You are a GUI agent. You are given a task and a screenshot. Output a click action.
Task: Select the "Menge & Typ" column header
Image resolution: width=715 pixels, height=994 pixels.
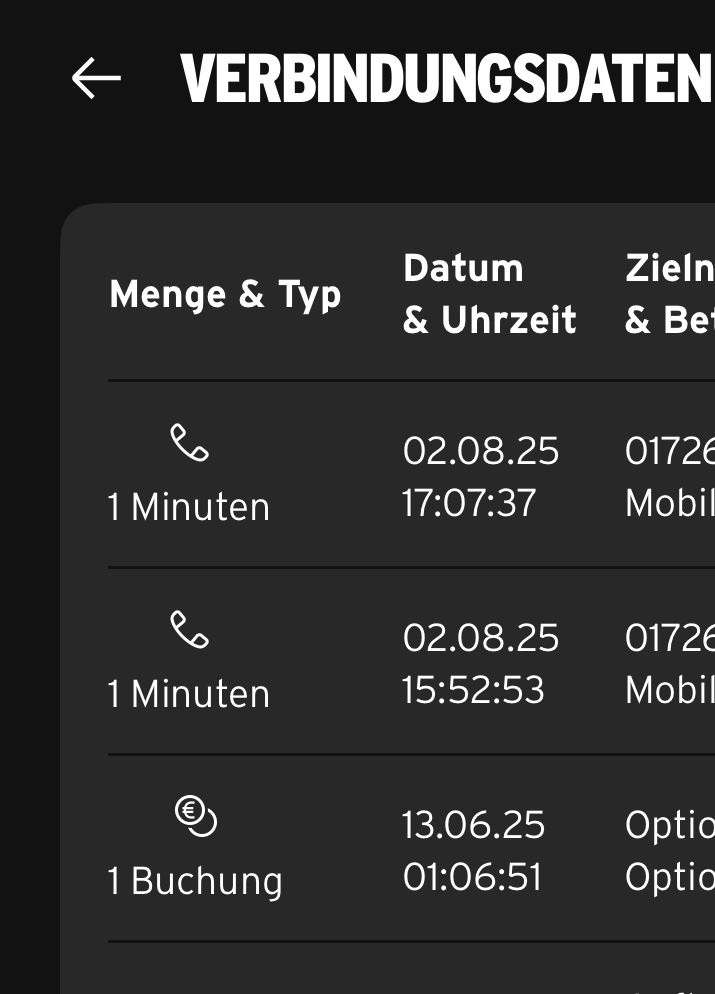coord(225,295)
